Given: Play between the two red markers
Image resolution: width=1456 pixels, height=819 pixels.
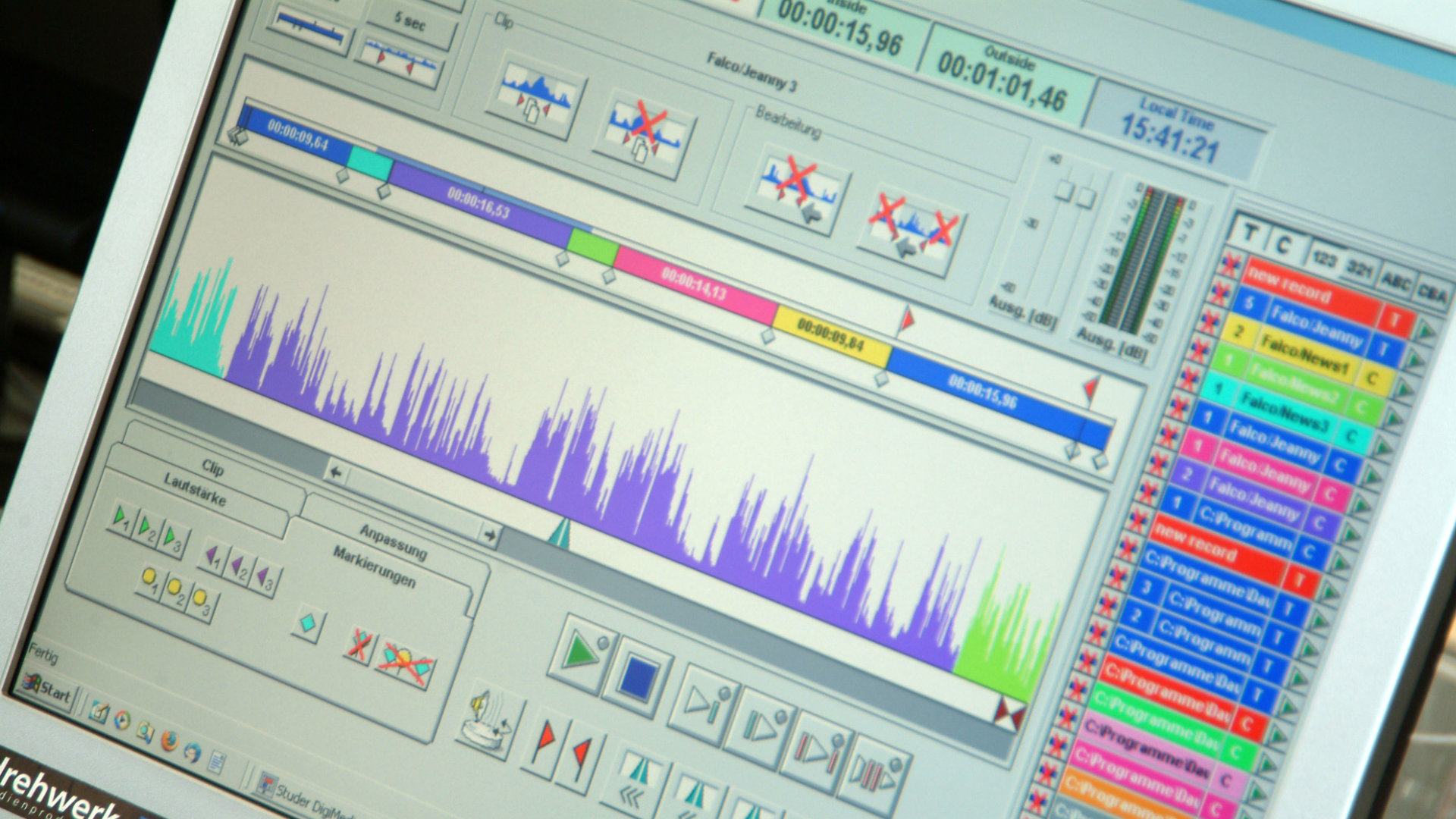Looking at the screenshot, I should point(818,751).
